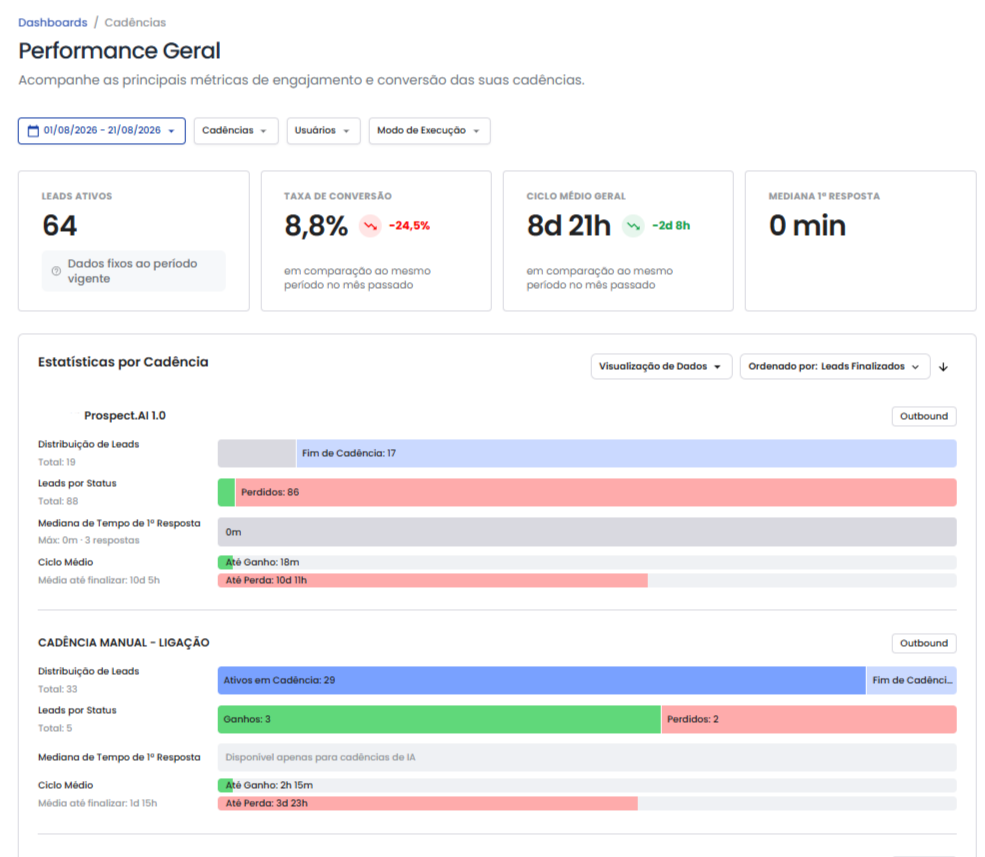The height and width of the screenshot is (857, 985).
Task: Click the Outbound tag for CADÊNCIA MANUAL - LIGAÇÃO
Action: pyautogui.click(x=924, y=643)
